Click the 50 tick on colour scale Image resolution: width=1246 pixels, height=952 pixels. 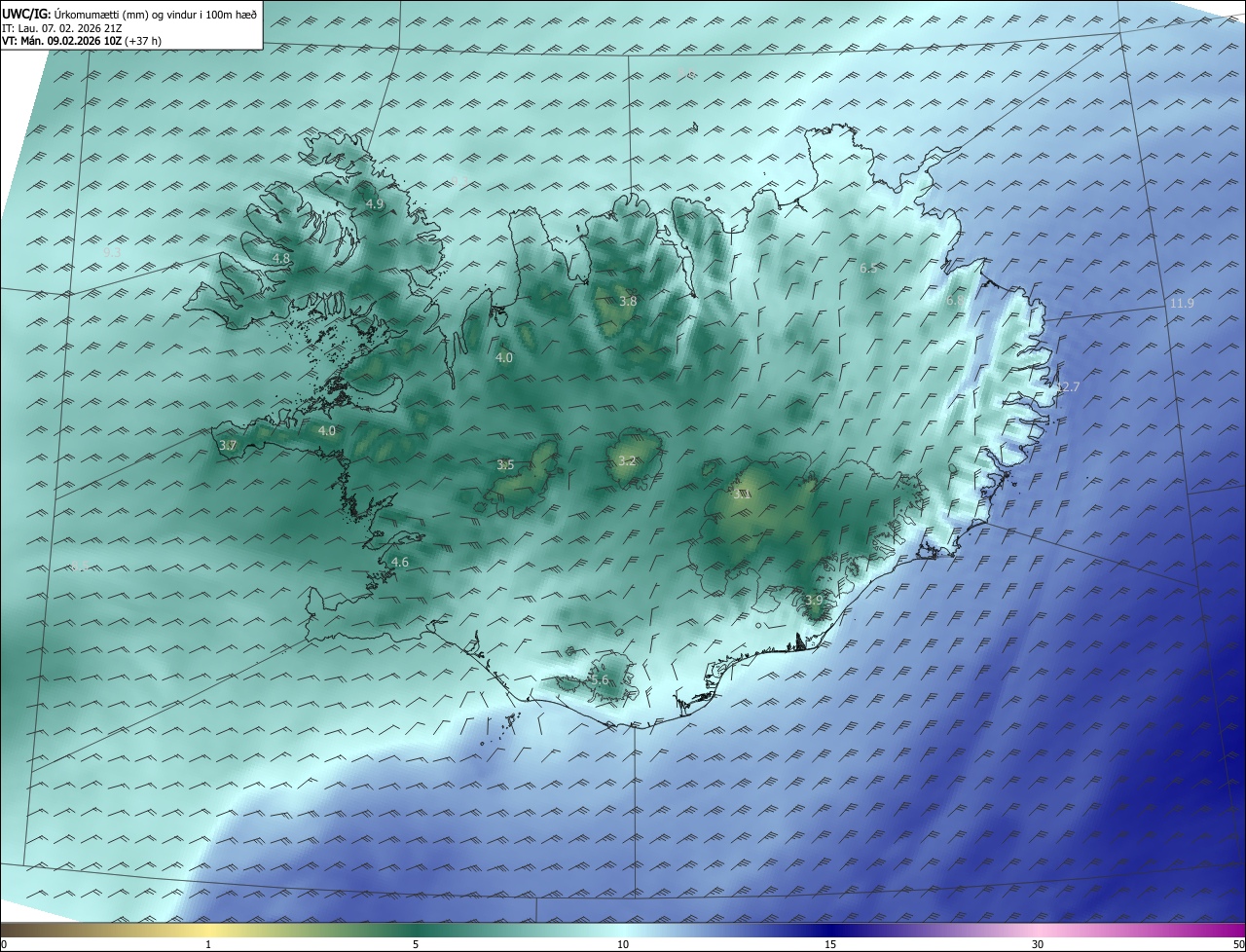(x=1238, y=944)
